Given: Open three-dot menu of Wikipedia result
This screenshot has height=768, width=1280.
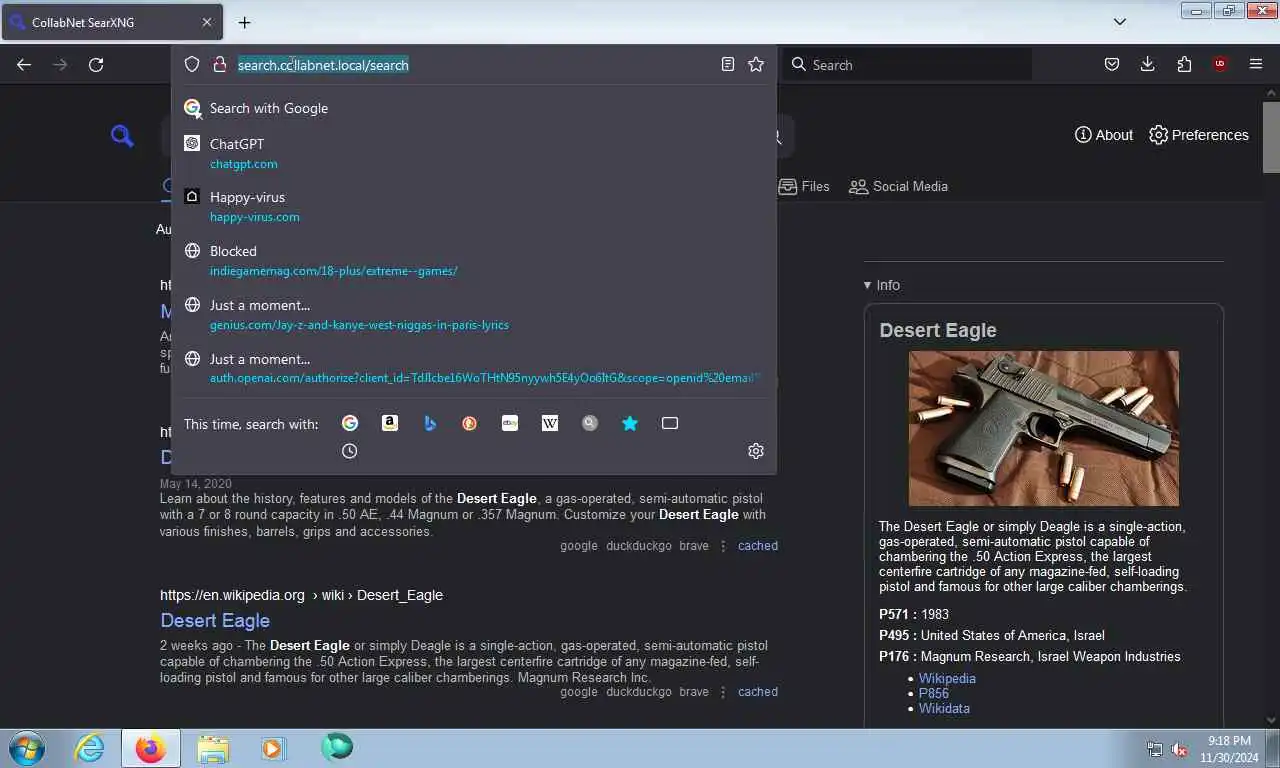Looking at the screenshot, I should (723, 692).
